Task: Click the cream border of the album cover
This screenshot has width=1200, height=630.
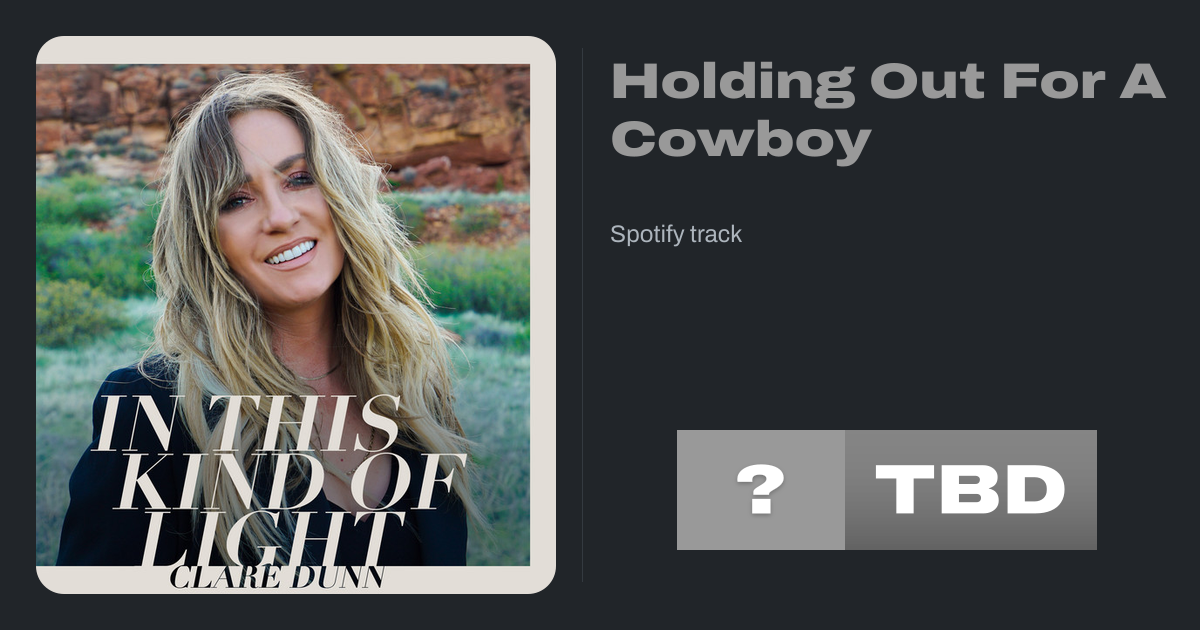Action: (296, 50)
